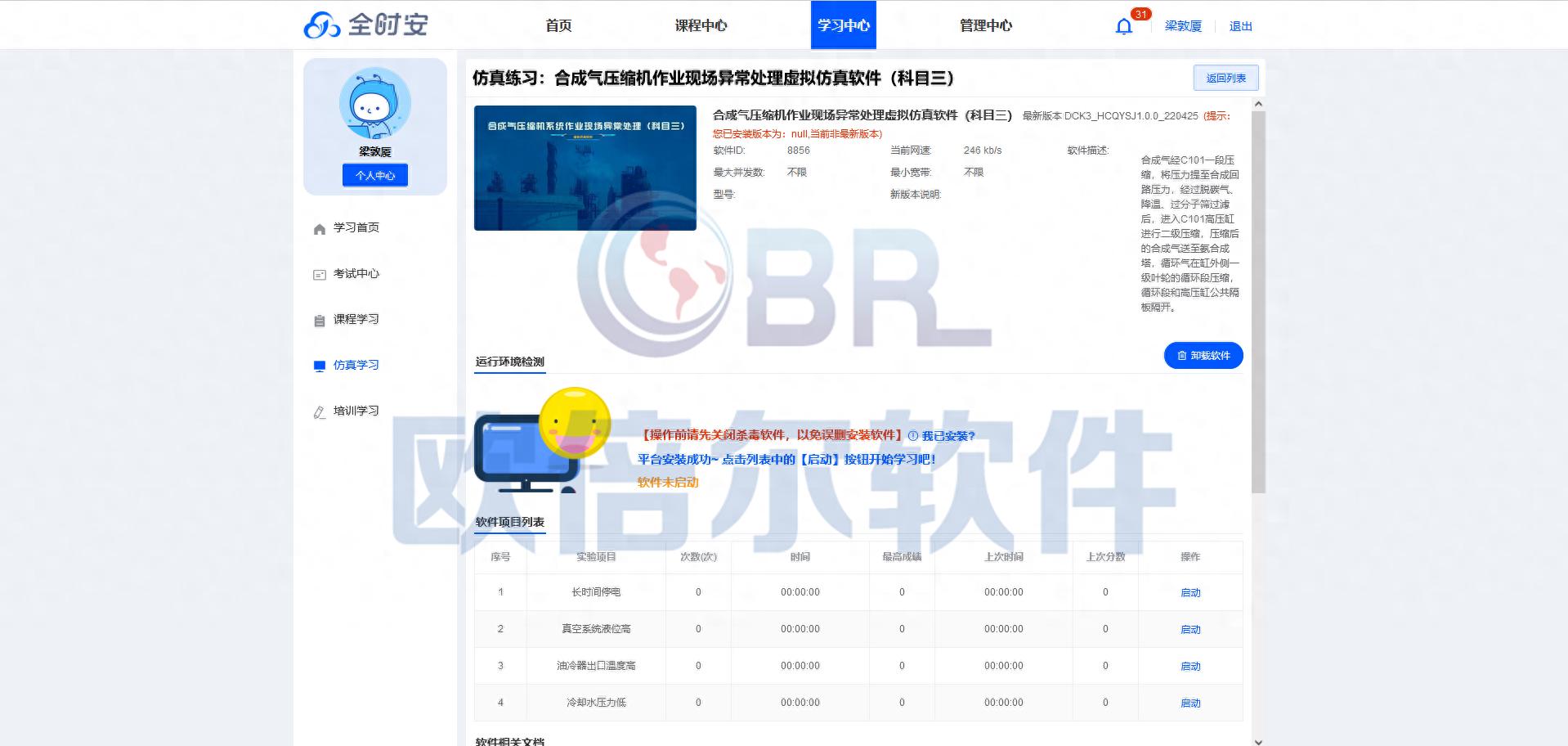This screenshot has height=746, width=1568.
Task: Go to 首页 in top navigation
Action: click(x=559, y=25)
